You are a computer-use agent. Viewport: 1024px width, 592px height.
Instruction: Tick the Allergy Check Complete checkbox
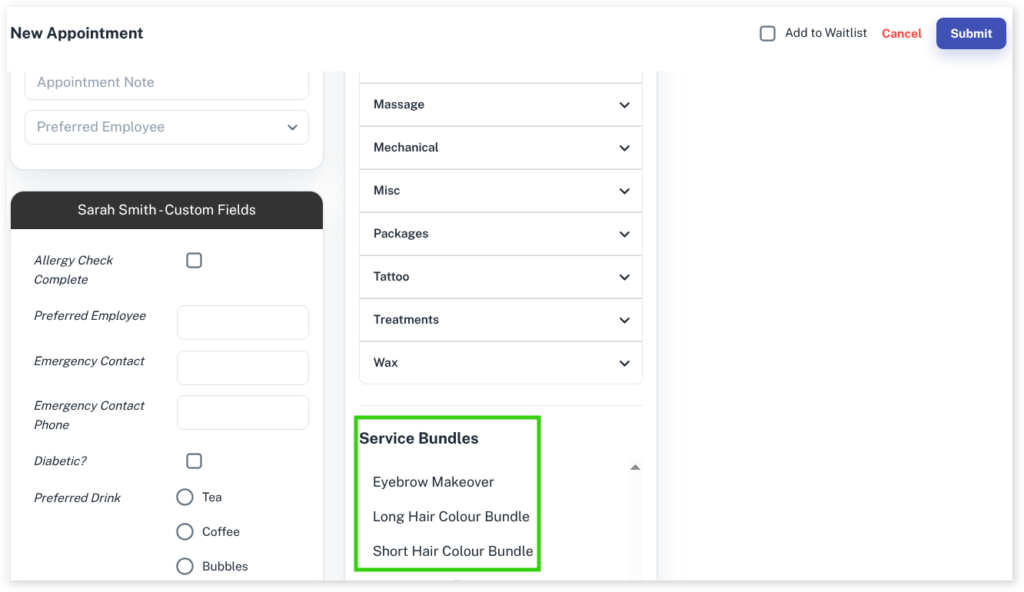coord(194,260)
